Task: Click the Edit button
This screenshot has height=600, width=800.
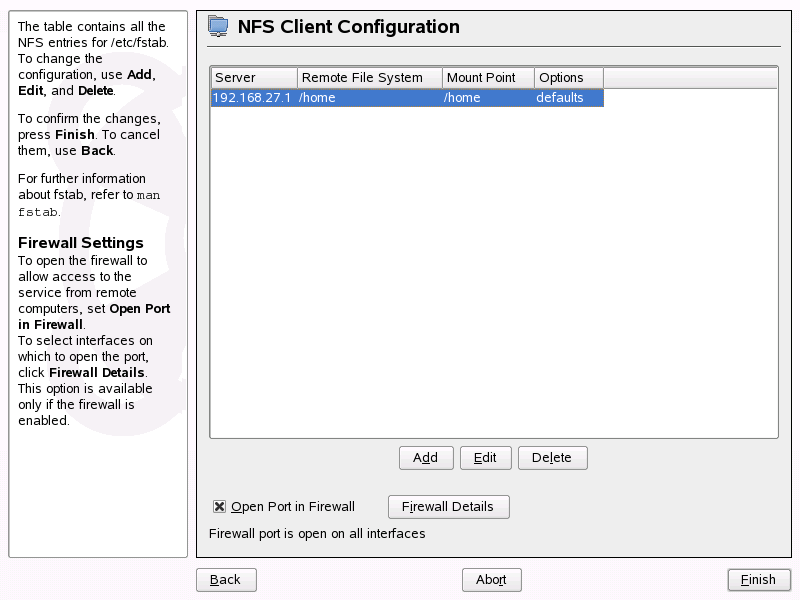Action: tap(485, 458)
